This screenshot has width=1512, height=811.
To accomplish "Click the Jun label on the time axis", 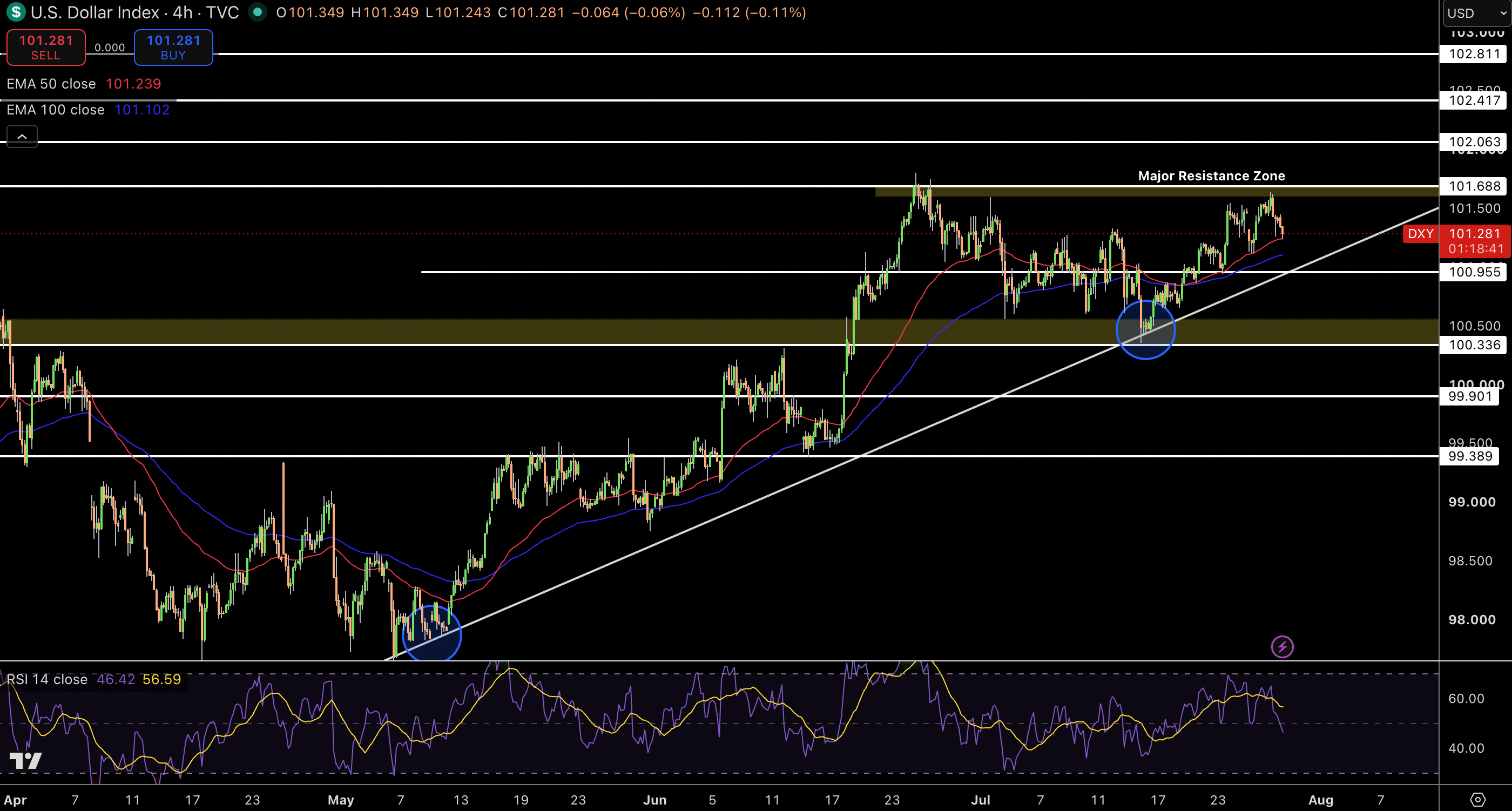I will coord(654,800).
